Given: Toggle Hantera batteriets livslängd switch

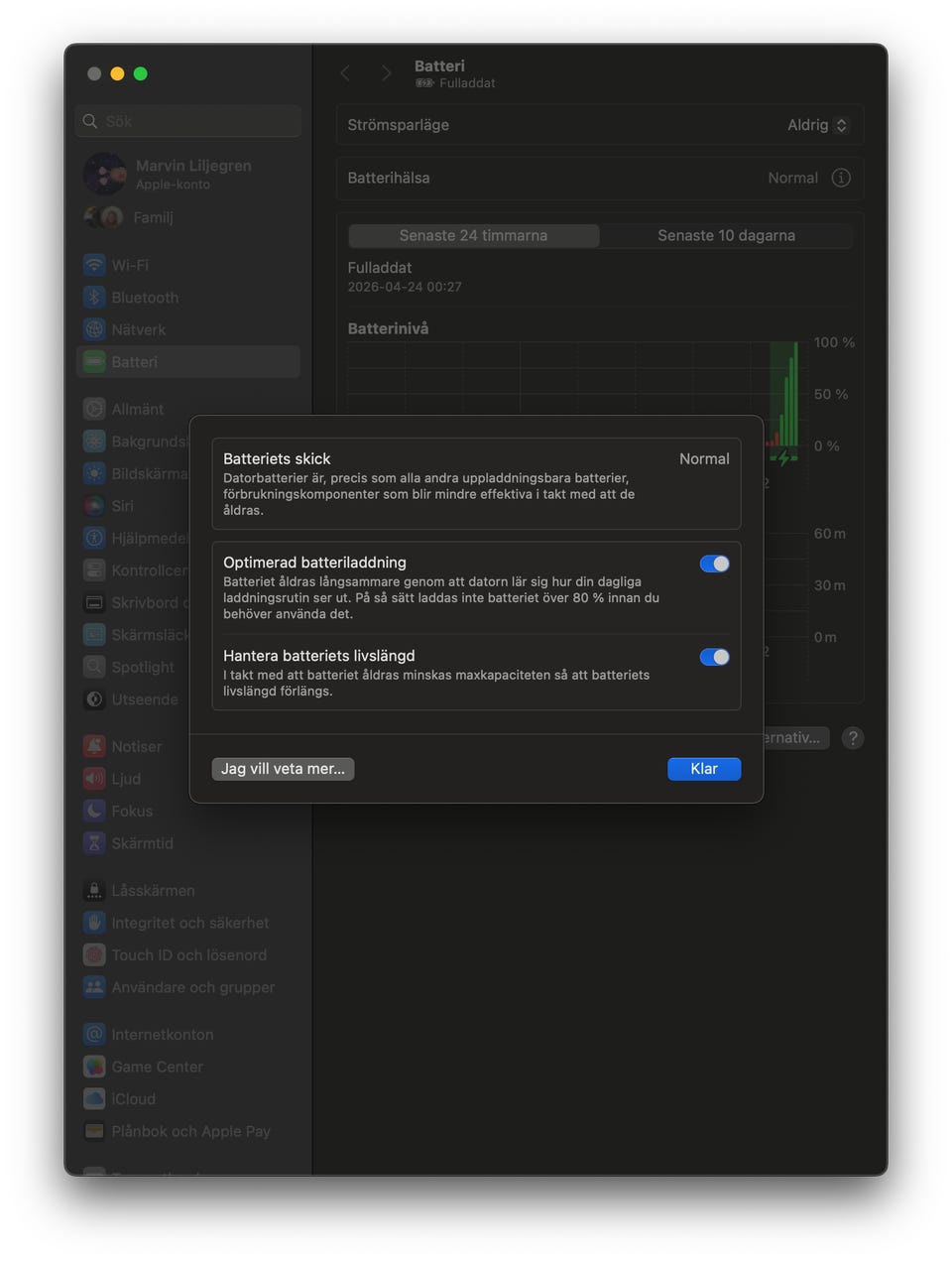Looking at the screenshot, I should pos(714,657).
